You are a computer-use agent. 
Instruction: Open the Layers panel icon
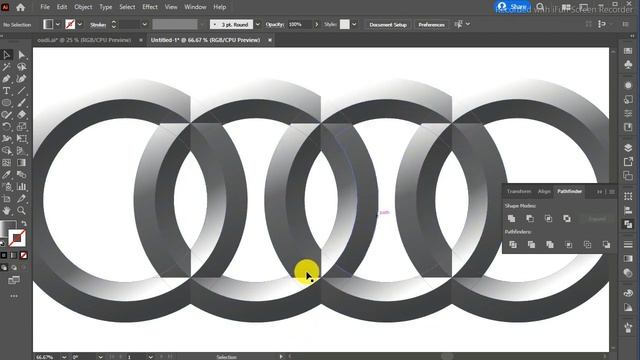coord(628,147)
